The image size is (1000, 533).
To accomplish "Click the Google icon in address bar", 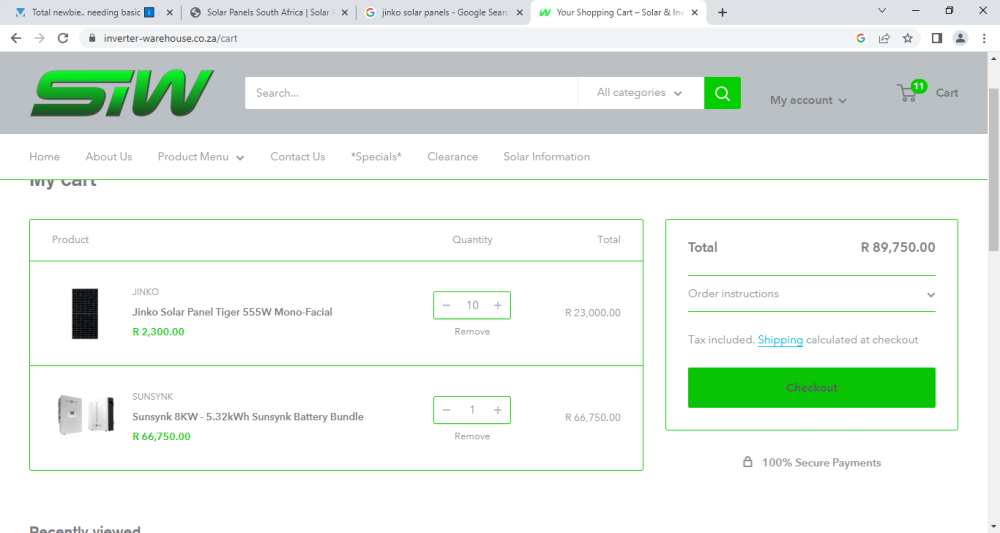I will coord(860,38).
